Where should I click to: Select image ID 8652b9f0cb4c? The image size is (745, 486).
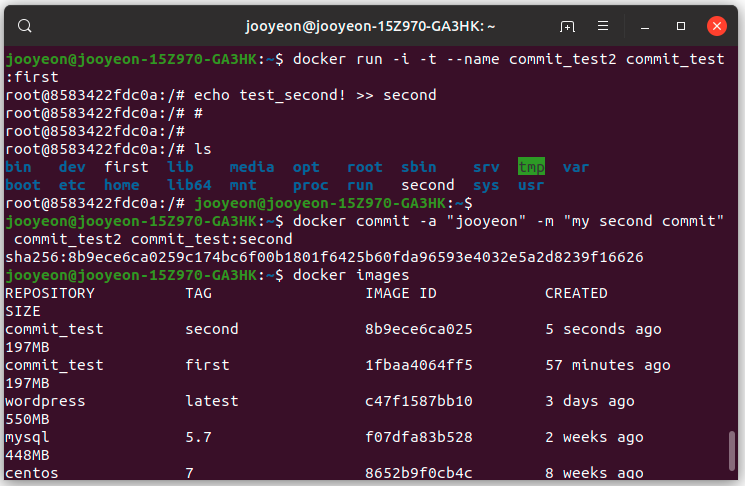419,473
